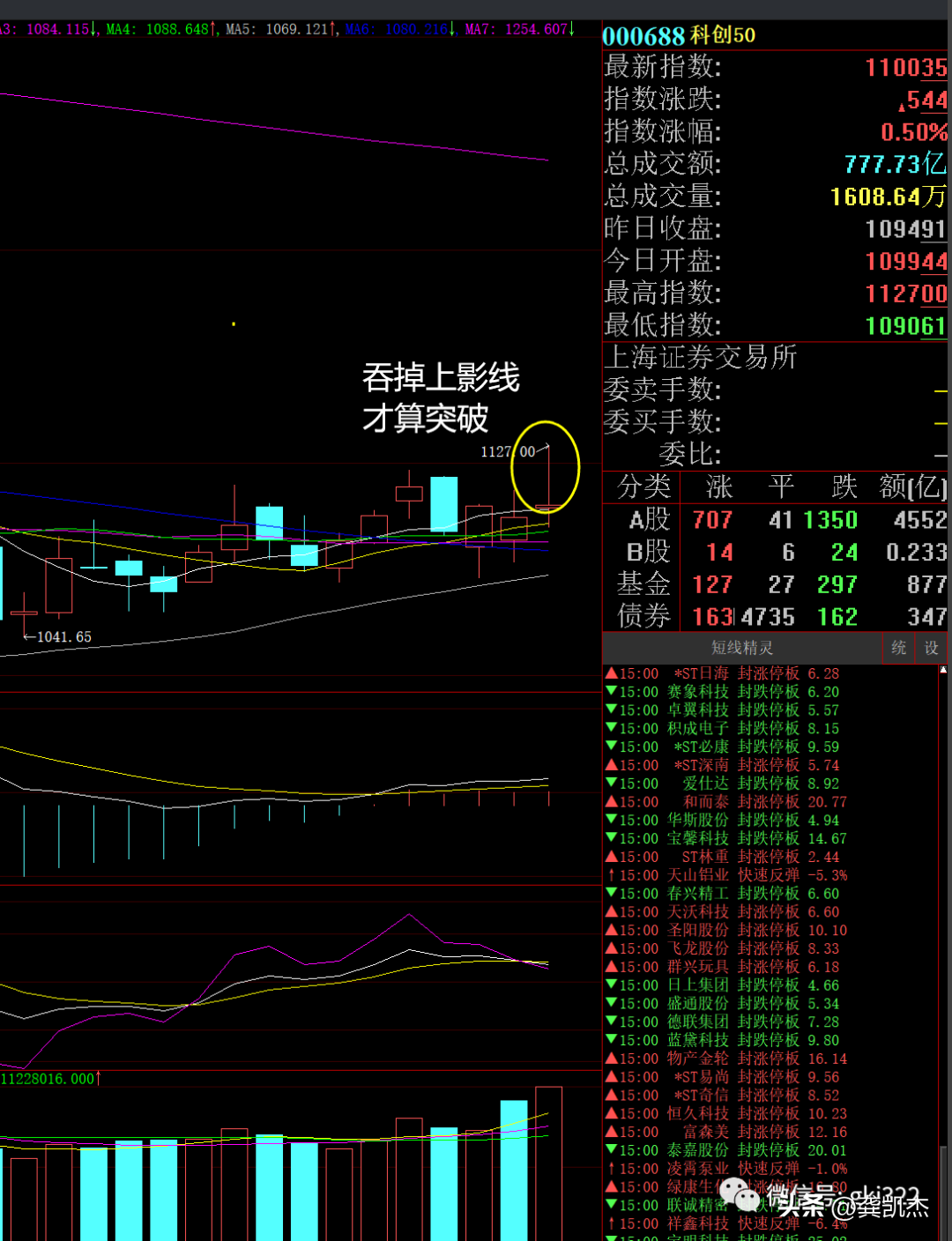Click the 分类 column header
This screenshot has height=1241, width=952.
[x=644, y=487]
